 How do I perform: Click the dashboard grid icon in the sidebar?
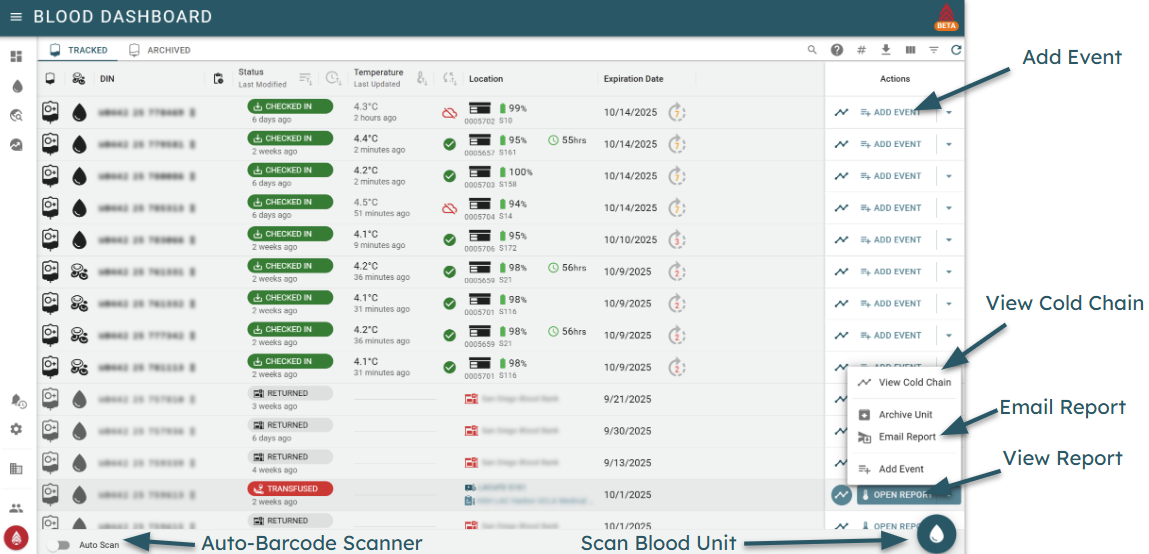pos(16,56)
